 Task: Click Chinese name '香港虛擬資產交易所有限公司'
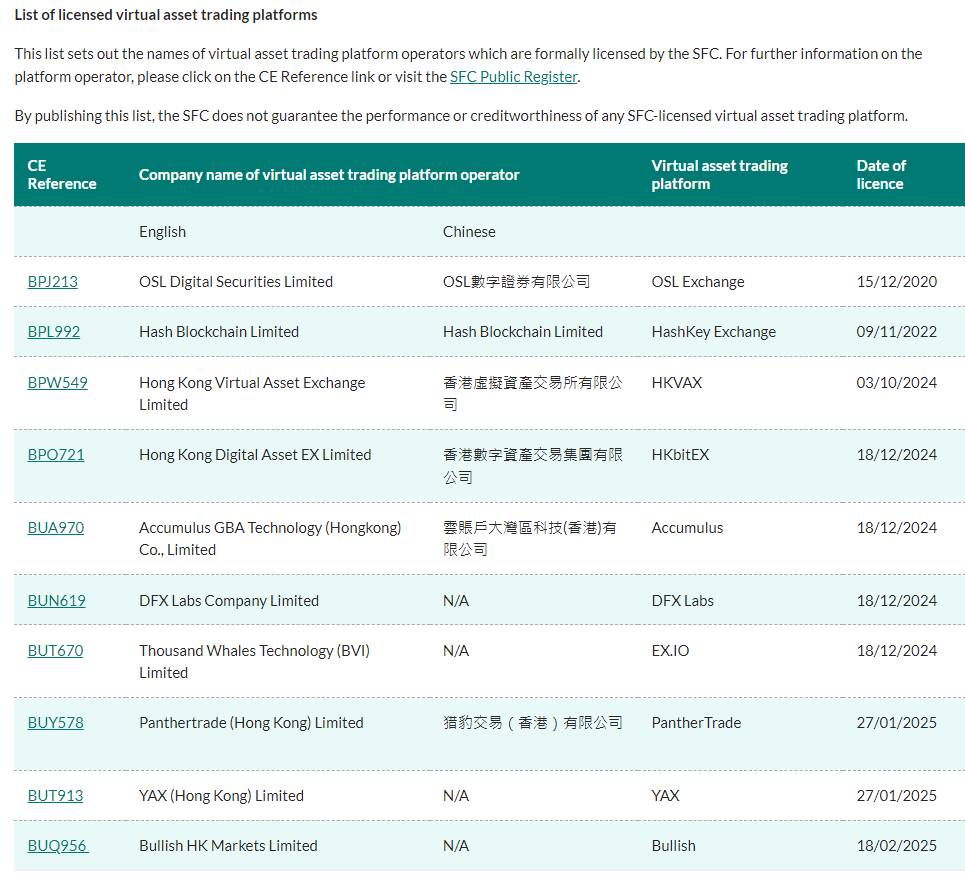point(533,394)
